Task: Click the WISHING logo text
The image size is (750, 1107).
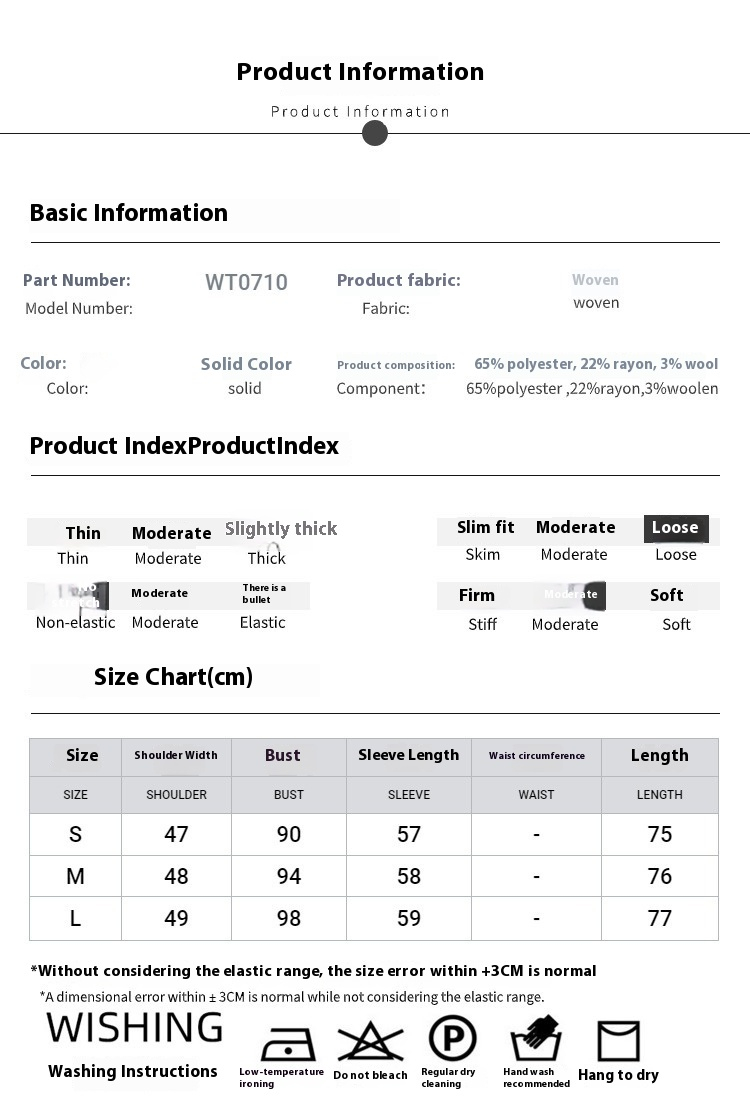Action: click(x=135, y=1027)
